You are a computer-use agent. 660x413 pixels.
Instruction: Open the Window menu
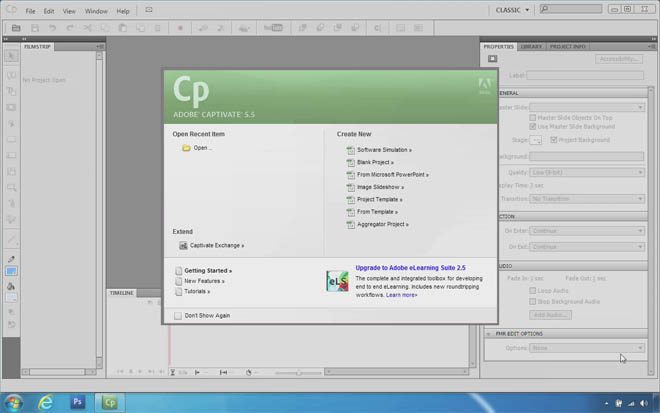pyautogui.click(x=96, y=11)
